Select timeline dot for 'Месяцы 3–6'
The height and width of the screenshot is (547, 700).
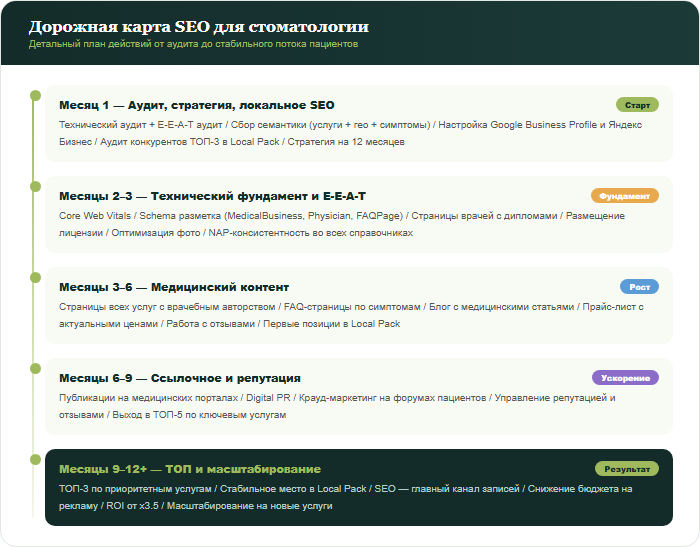click(35, 278)
